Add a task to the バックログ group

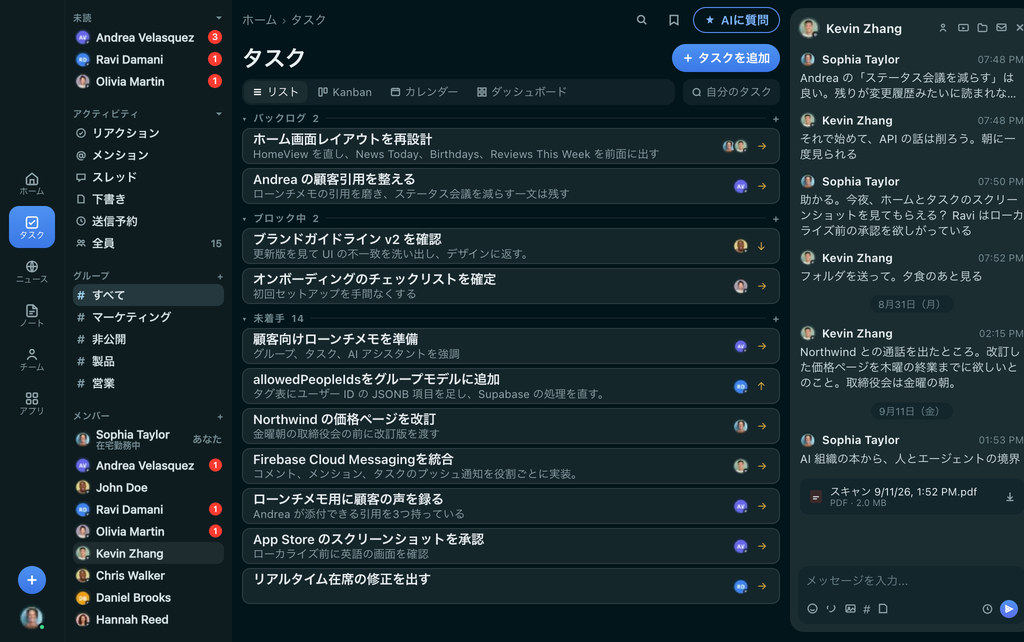pos(775,119)
